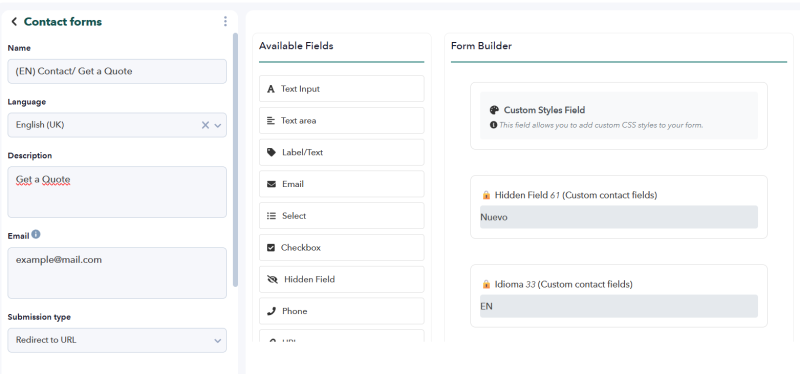The height and width of the screenshot is (374, 800).
Task: Click the Form Builder heading
Action: point(481,46)
